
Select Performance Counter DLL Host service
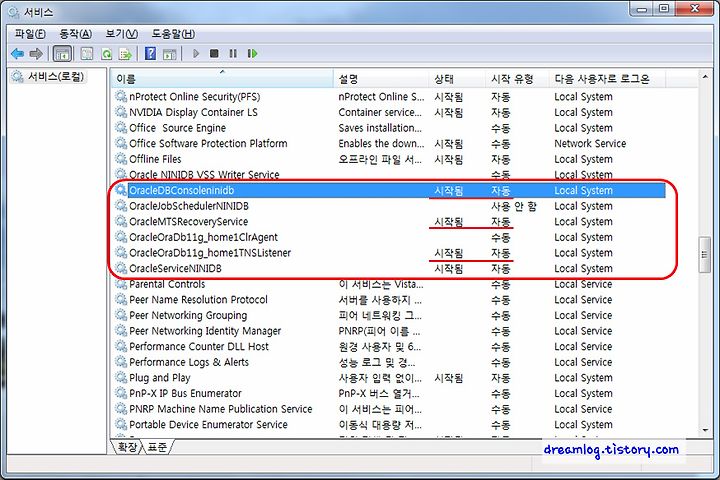pyautogui.click(x=389, y=347)
